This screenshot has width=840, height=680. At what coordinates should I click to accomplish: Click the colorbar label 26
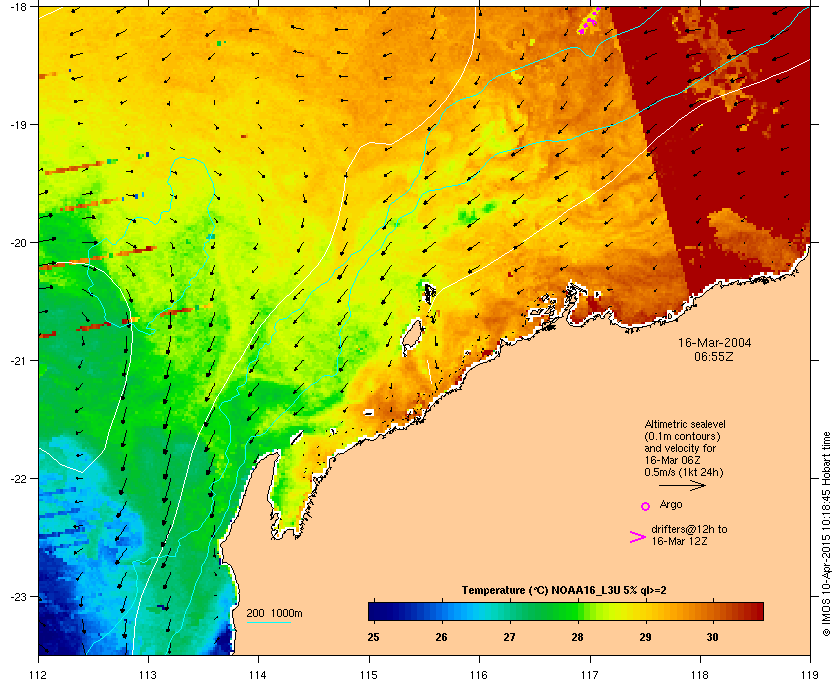point(441,637)
